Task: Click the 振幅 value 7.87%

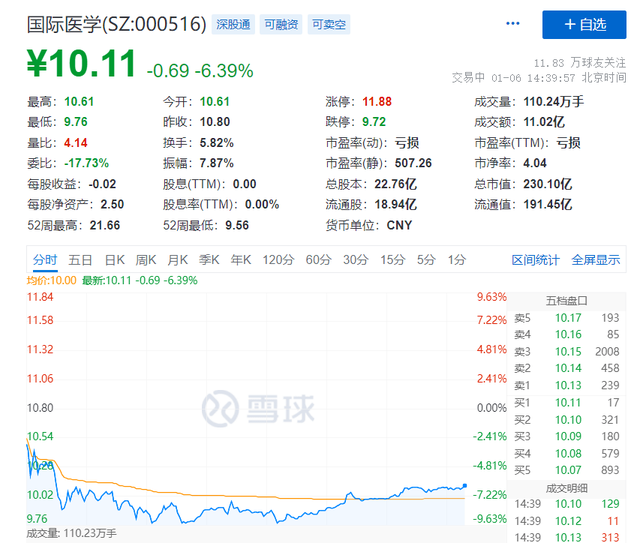Action: click(x=217, y=163)
